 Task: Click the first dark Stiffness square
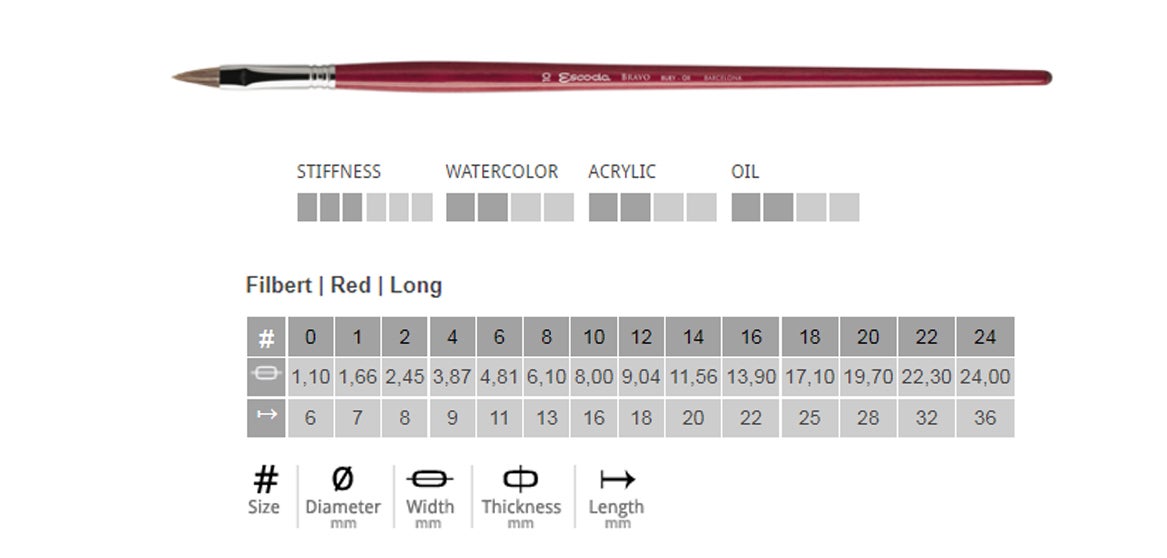pyautogui.click(x=307, y=207)
